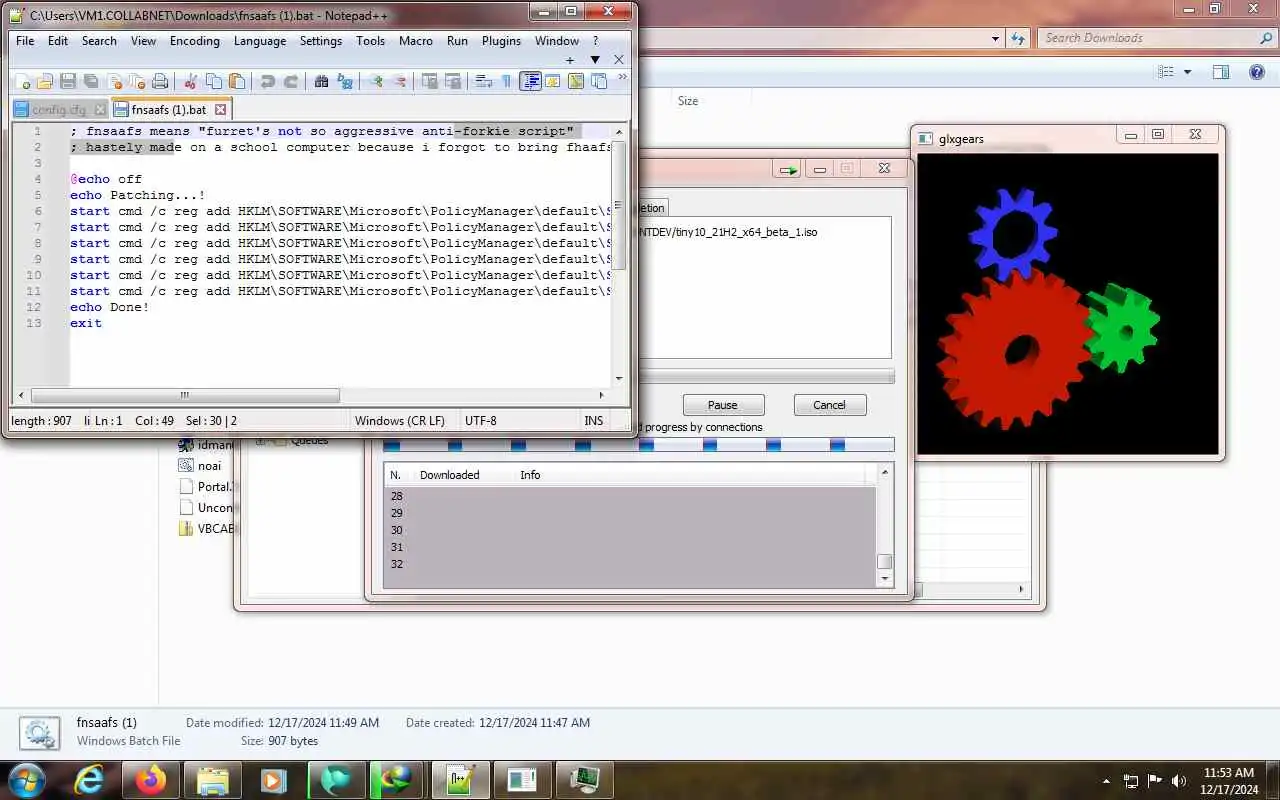Close the config.cfg tab
Viewport: 1280px width, 800px height.
[98, 110]
